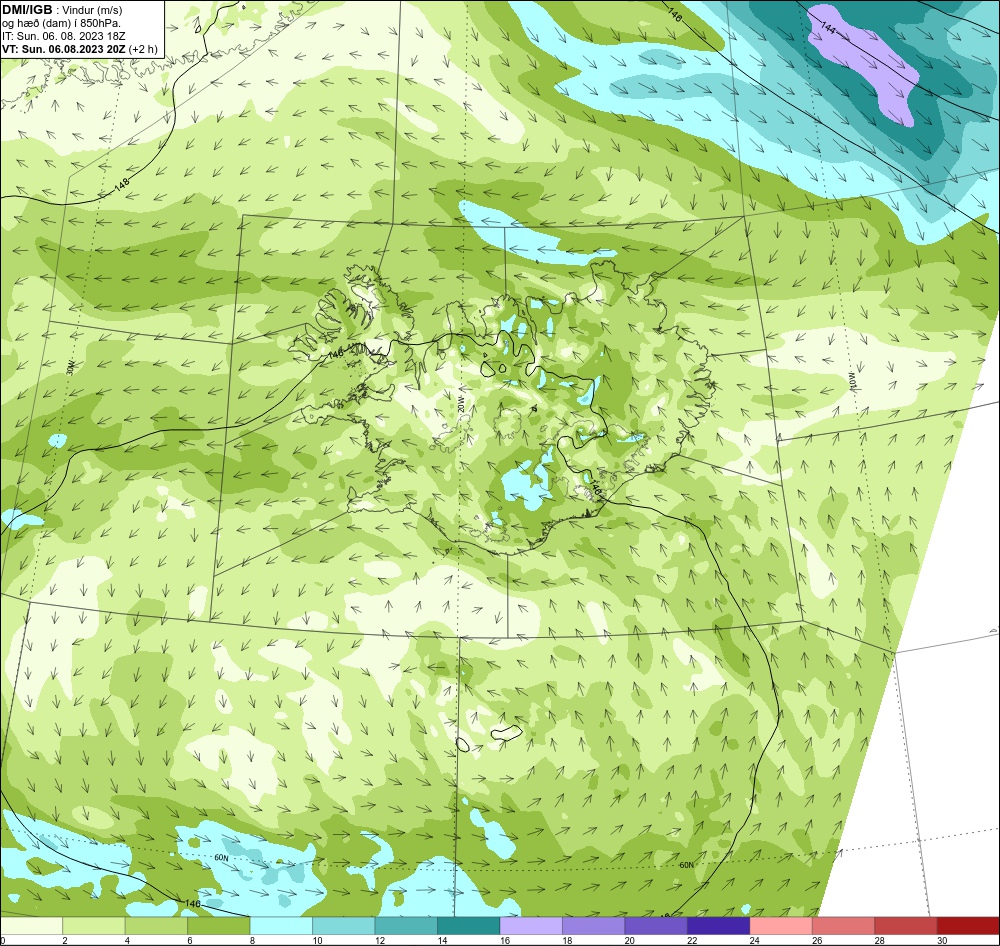Select the 6–8 m/s darker green swatch

pos(219,926)
